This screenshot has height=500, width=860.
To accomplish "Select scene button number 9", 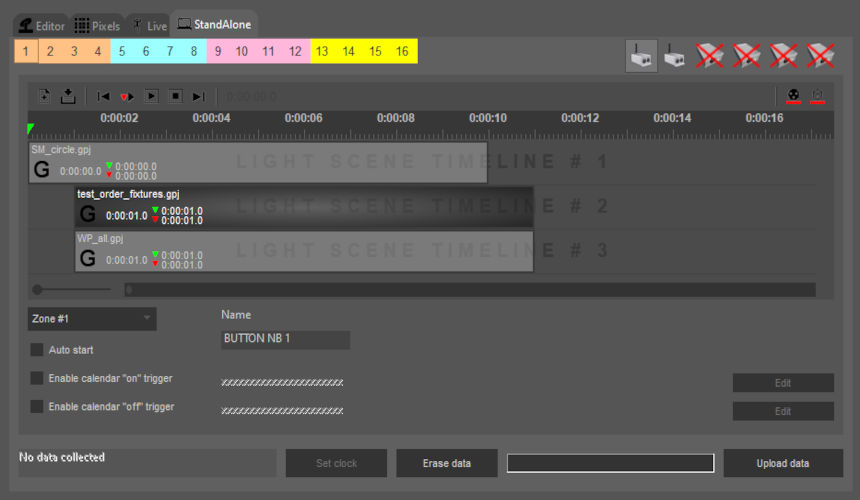I will [x=218, y=51].
